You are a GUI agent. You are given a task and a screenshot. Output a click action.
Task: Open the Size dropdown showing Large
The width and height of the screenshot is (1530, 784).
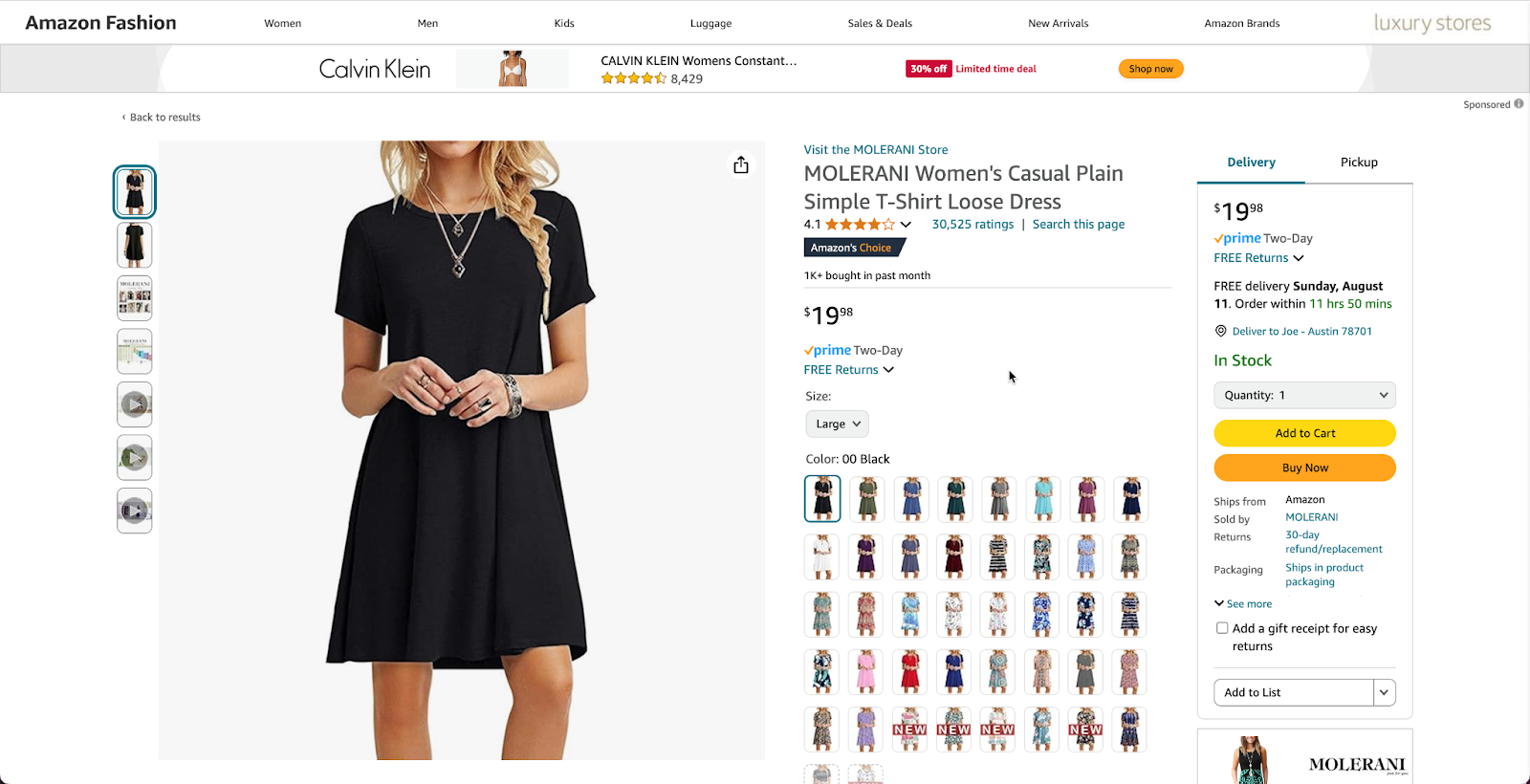click(x=837, y=424)
